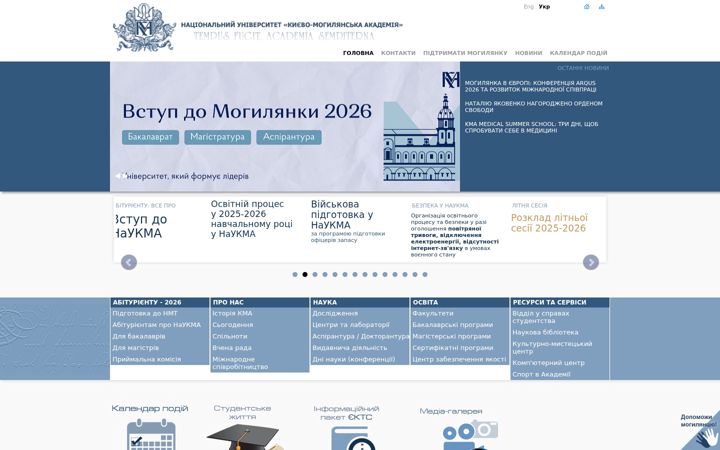Image resolution: width=720 pixels, height=450 pixels.
Task: Click the Аспірантура banner button
Action: [289, 137]
